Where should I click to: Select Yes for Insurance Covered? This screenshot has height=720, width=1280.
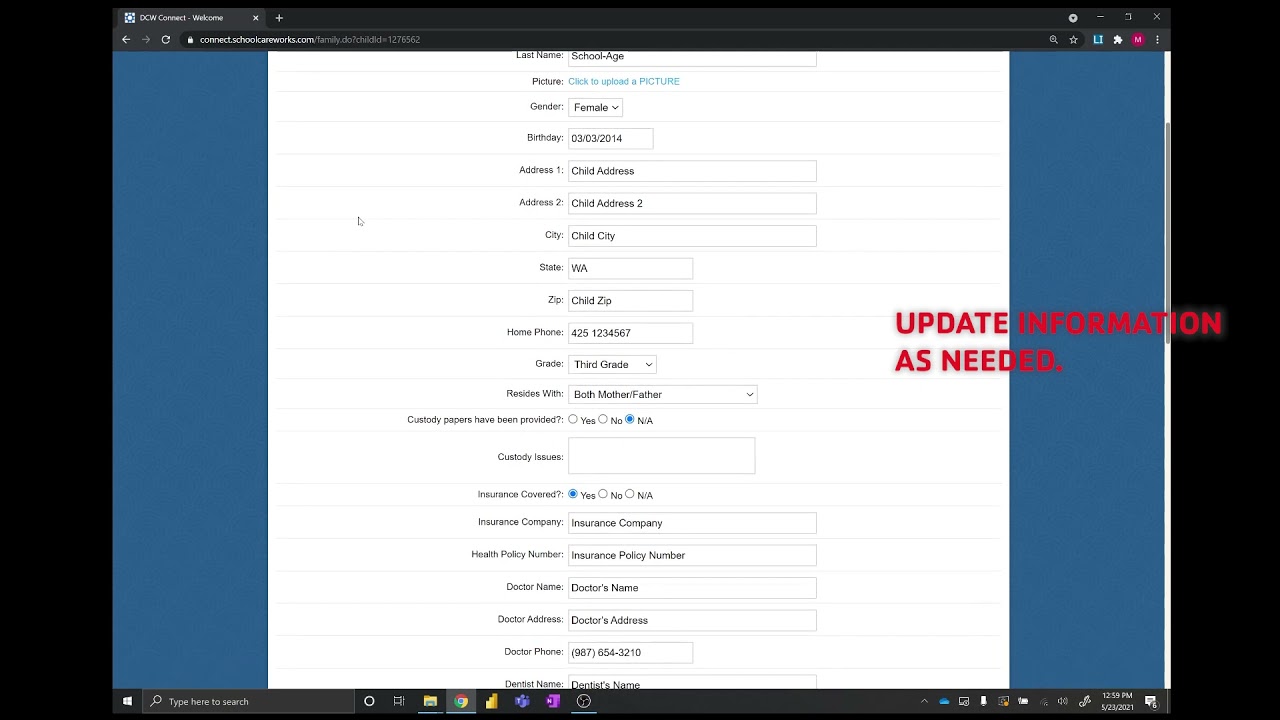point(573,494)
